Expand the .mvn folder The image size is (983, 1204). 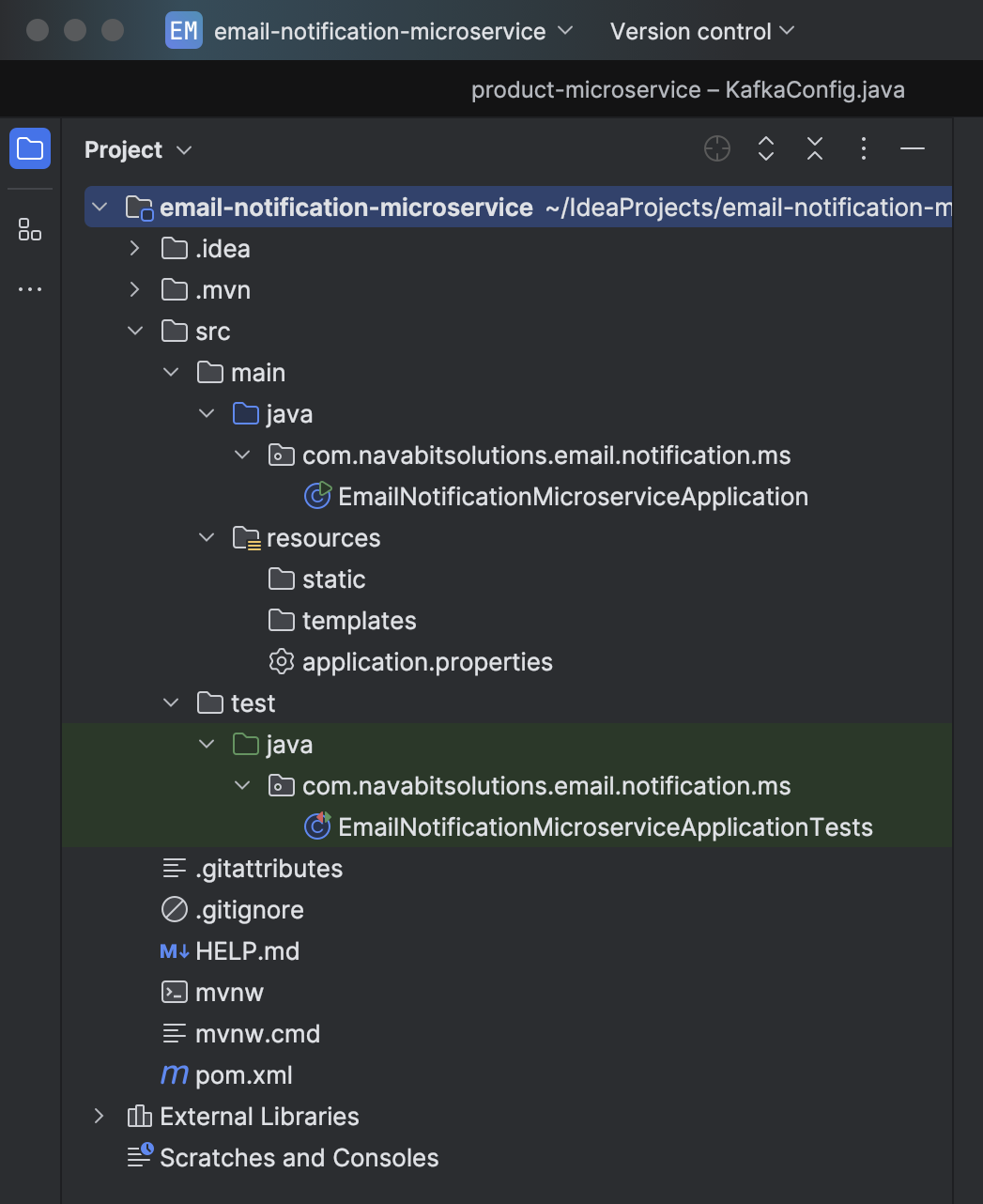135,290
